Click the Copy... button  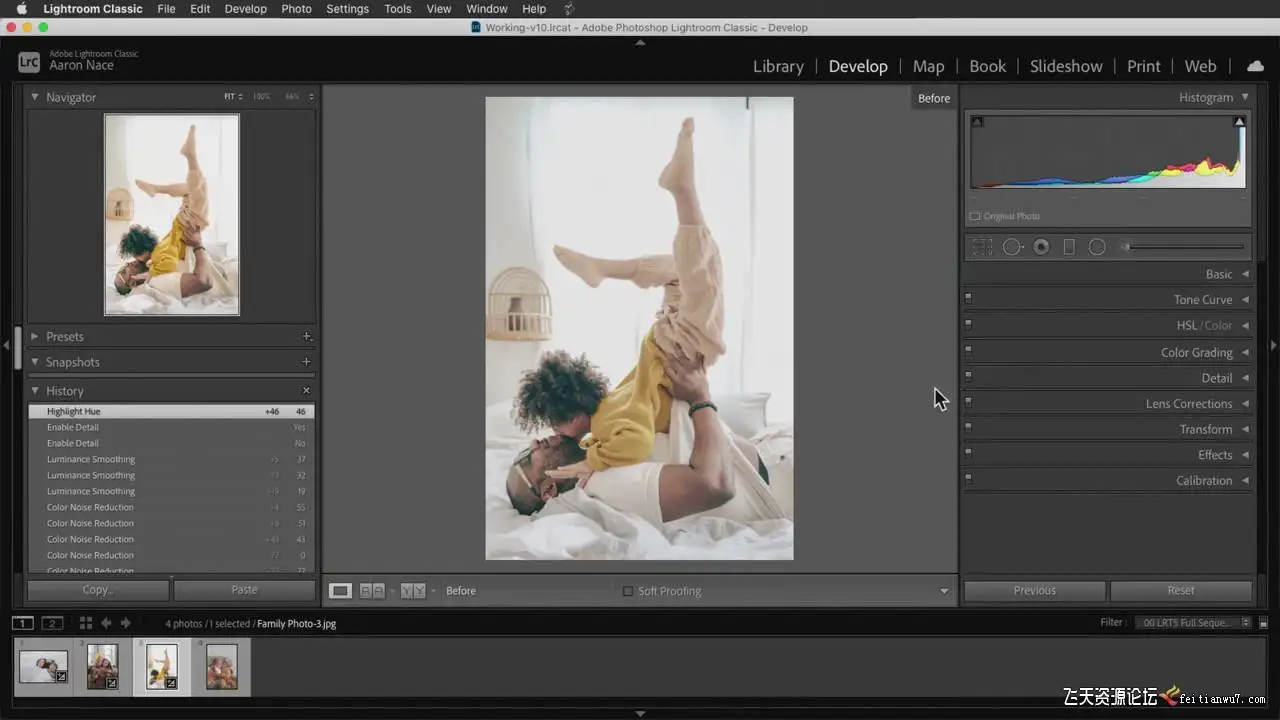98,590
